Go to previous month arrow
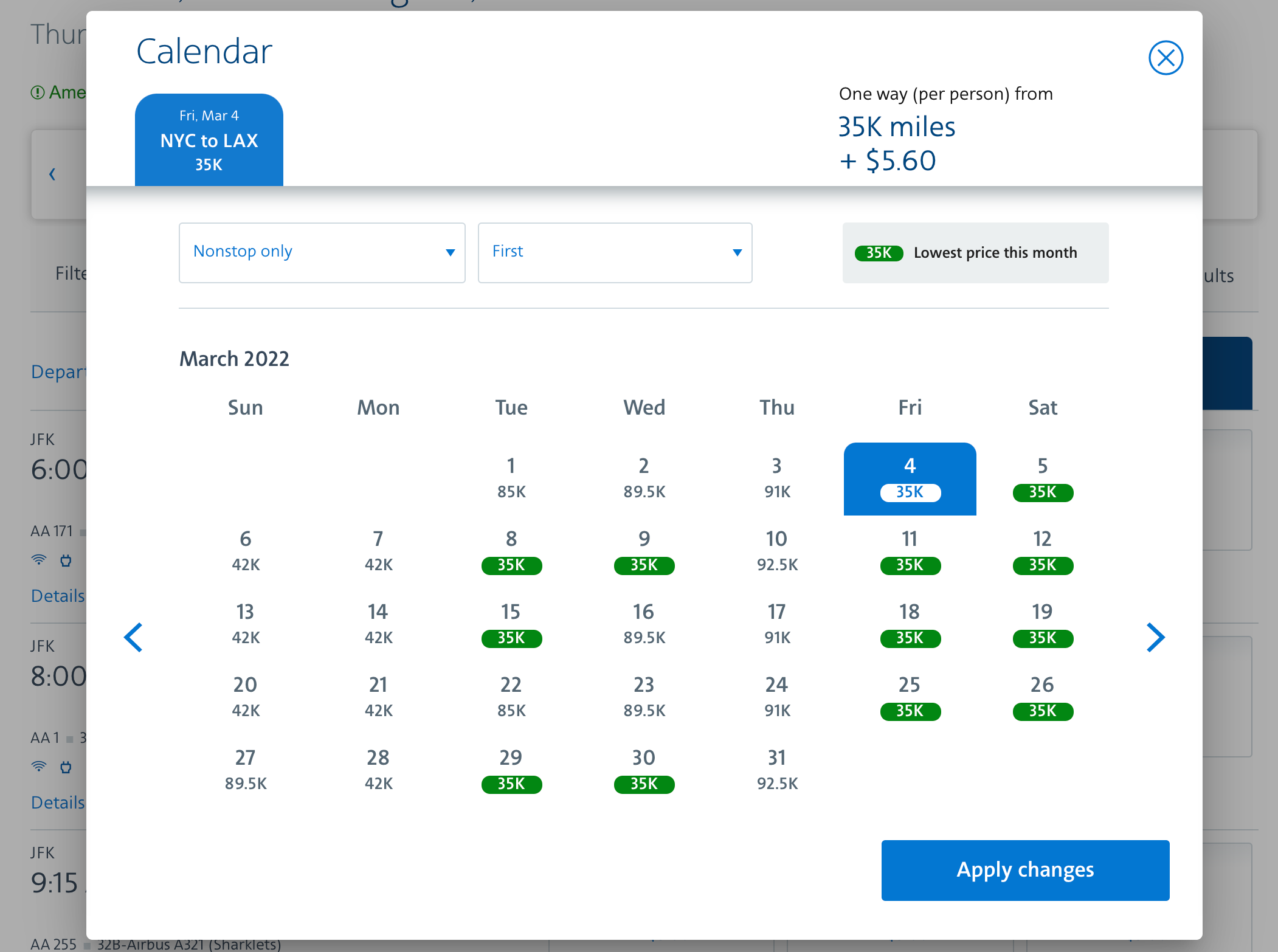 point(133,637)
